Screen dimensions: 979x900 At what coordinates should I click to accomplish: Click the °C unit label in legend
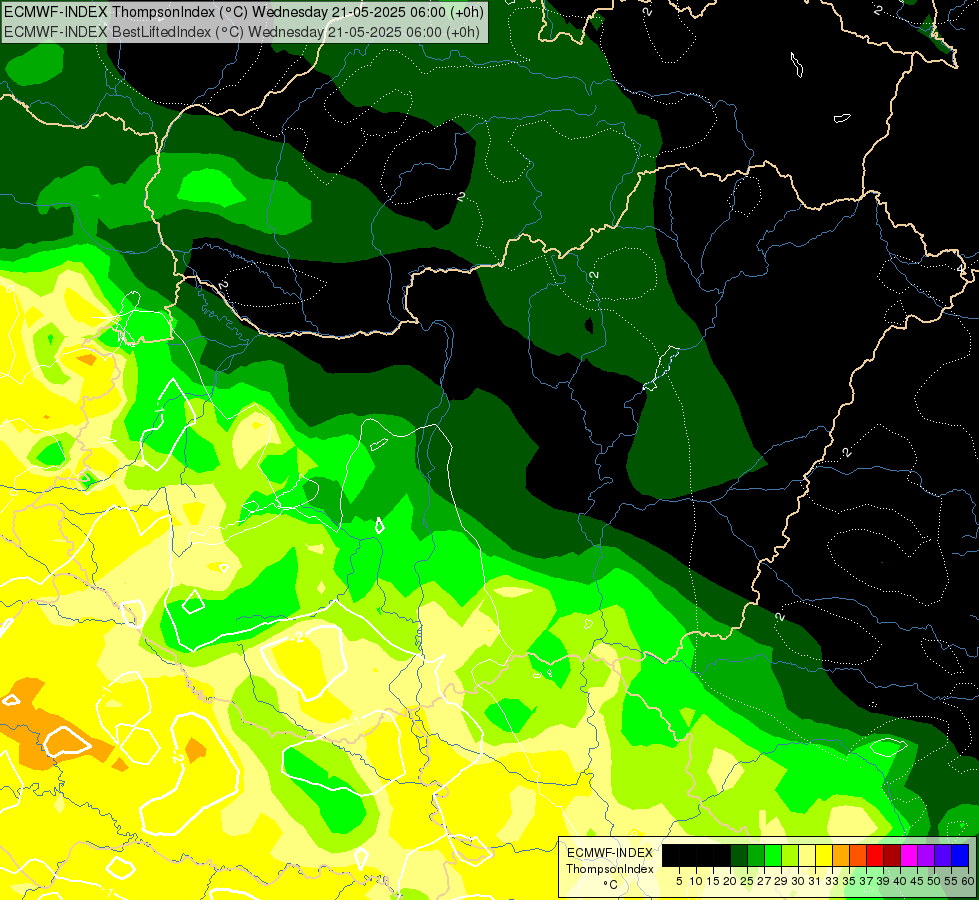tap(610, 885)
